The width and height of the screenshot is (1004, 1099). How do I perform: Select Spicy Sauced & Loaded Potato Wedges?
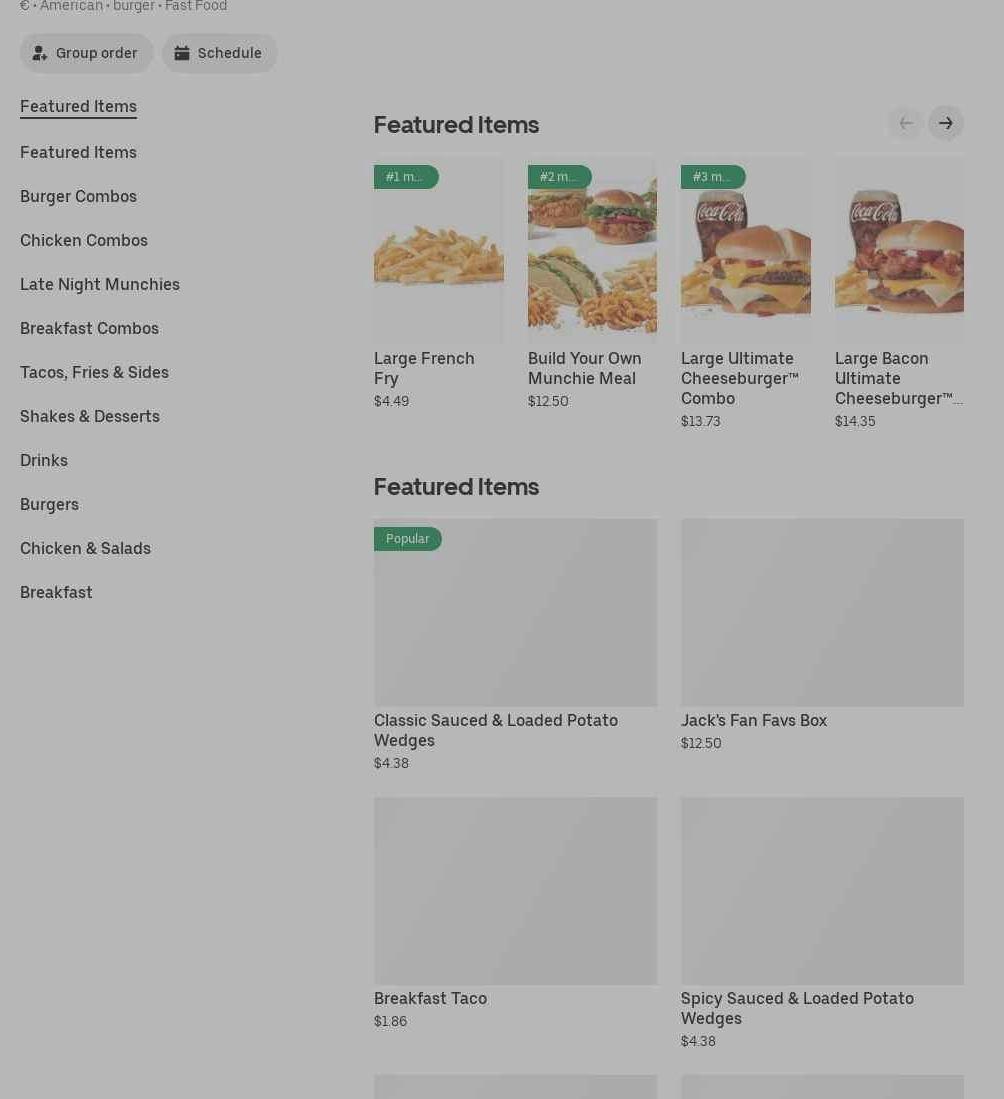tap(822, 890)
